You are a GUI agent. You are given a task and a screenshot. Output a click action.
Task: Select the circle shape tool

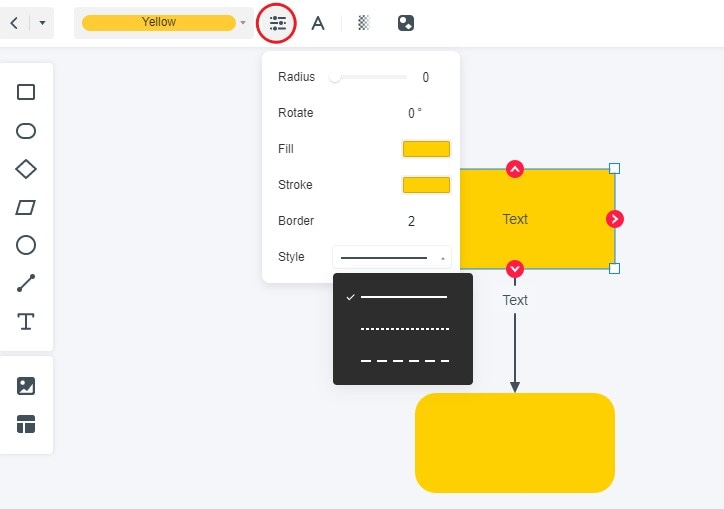point(26,245)
